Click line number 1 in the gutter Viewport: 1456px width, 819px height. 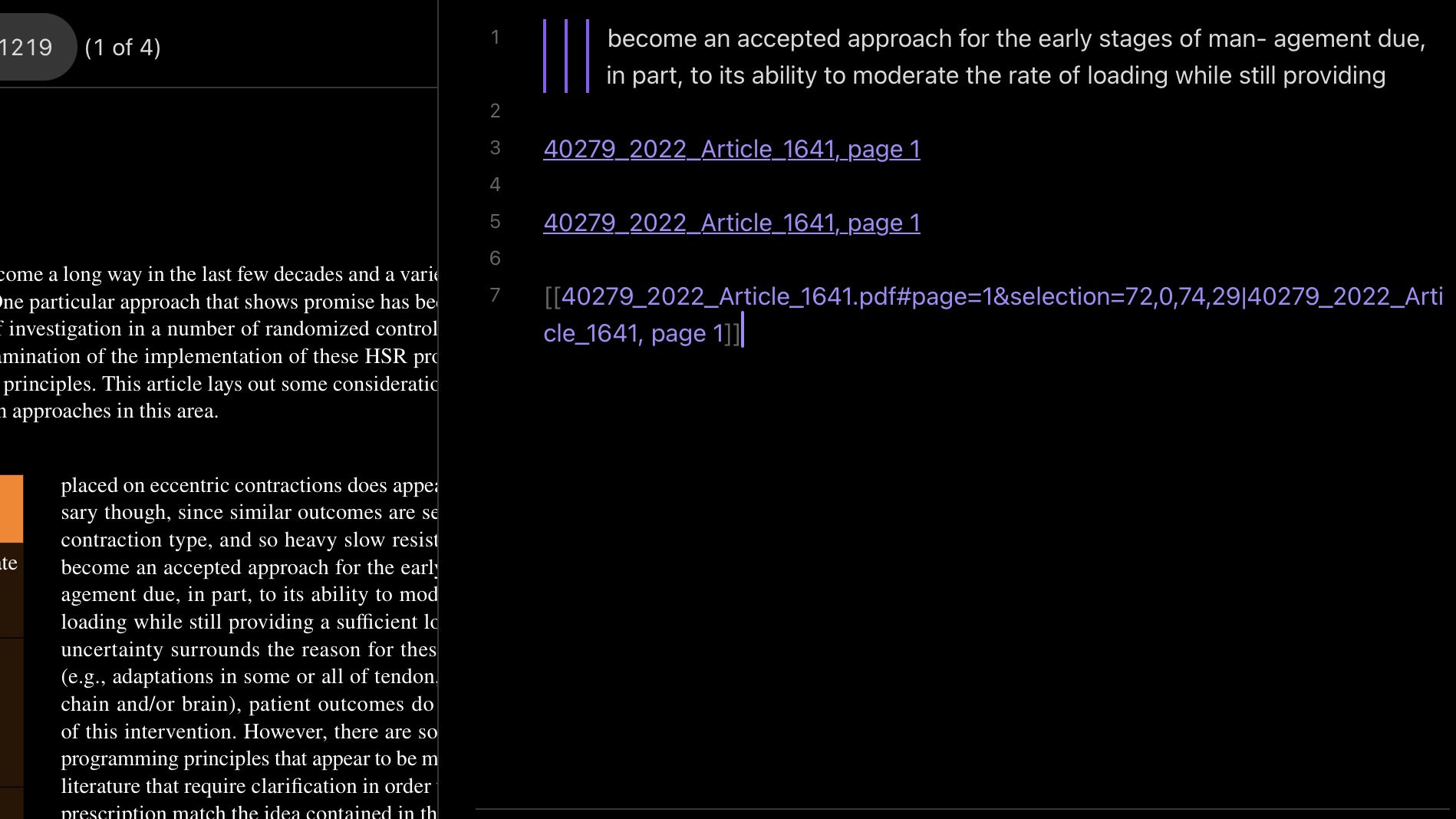point(495,38)
